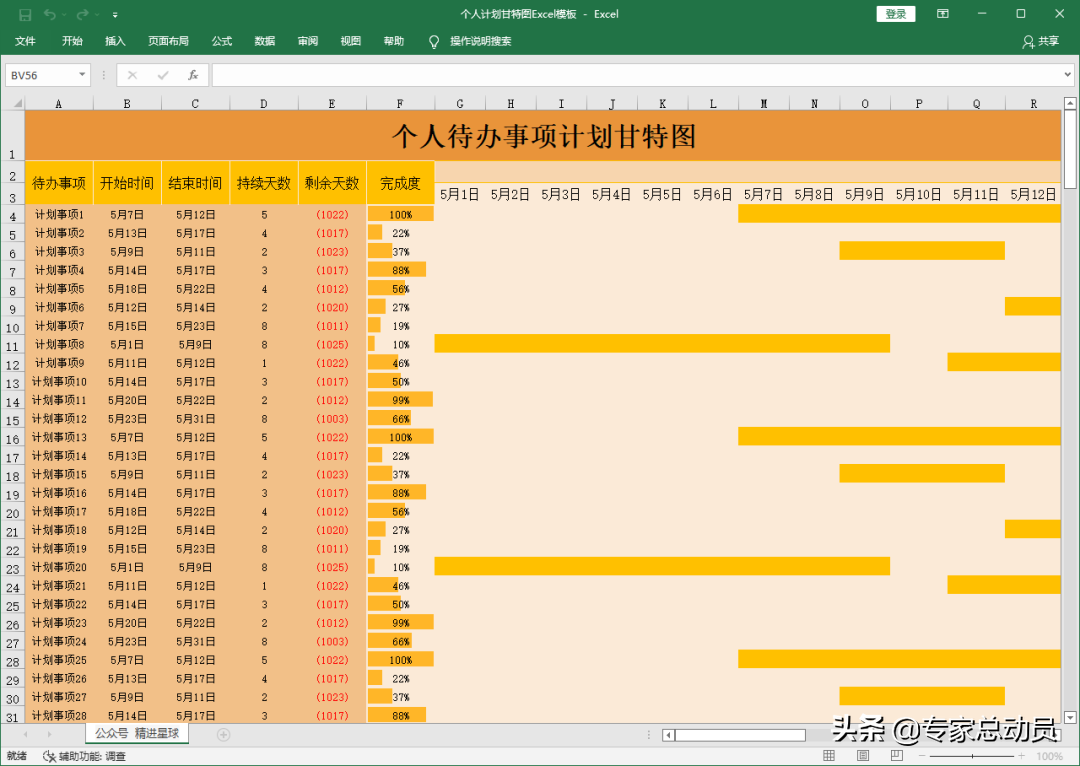The image size is (1080, 766).
Task: Click the vertical scrollbar up arrow
Action: coord(1070,104)
